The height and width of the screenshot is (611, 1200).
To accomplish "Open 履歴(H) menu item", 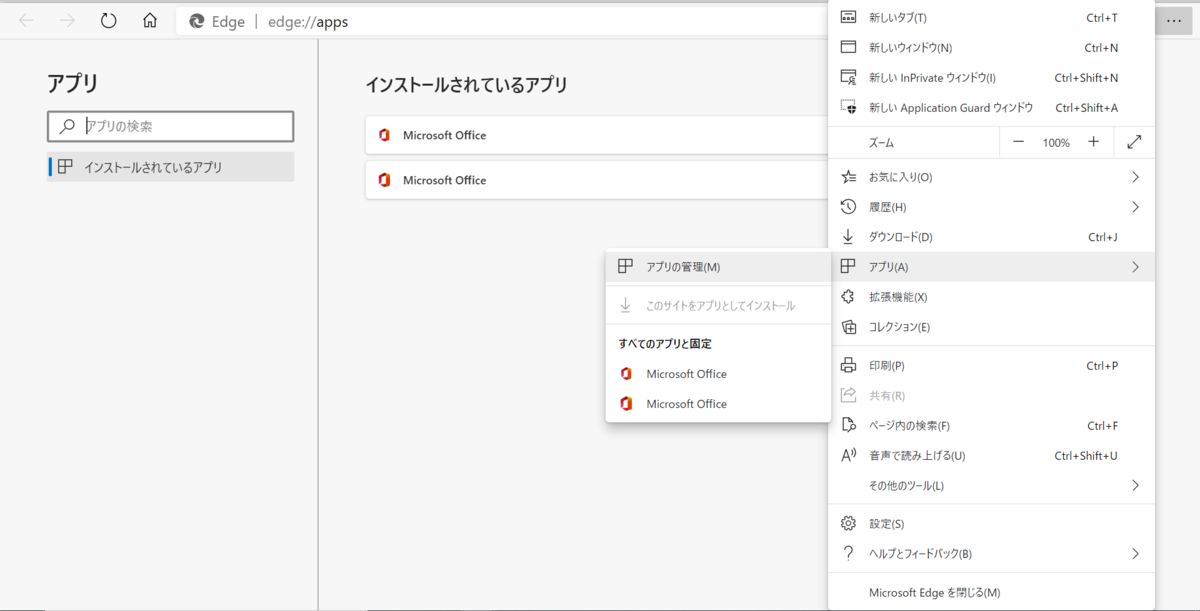I will coord(992,207).
